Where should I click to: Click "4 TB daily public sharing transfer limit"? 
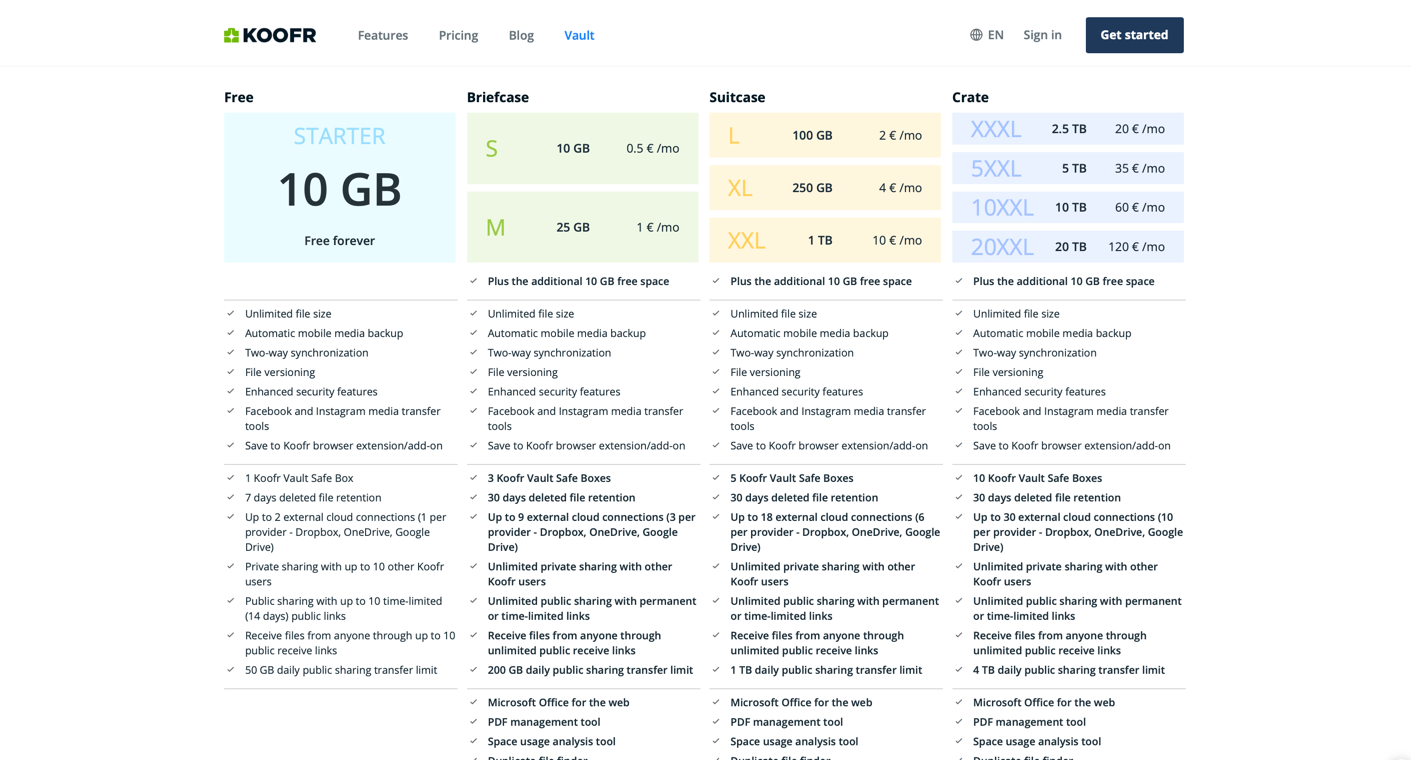[1069, 670]
